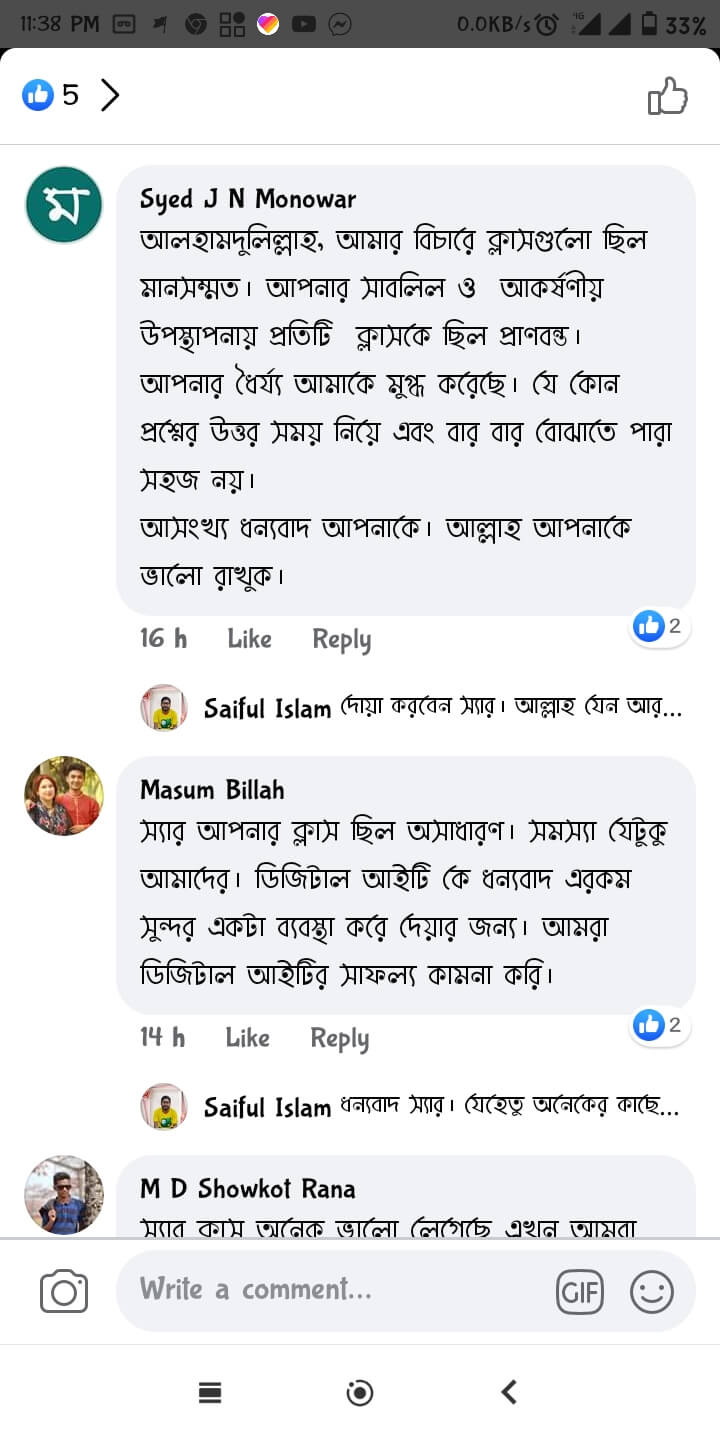The width and height of the screenshot is (720, 1440).
Task: Reply to Syed J N Monowar's comment
Action: tap(341, 639)
